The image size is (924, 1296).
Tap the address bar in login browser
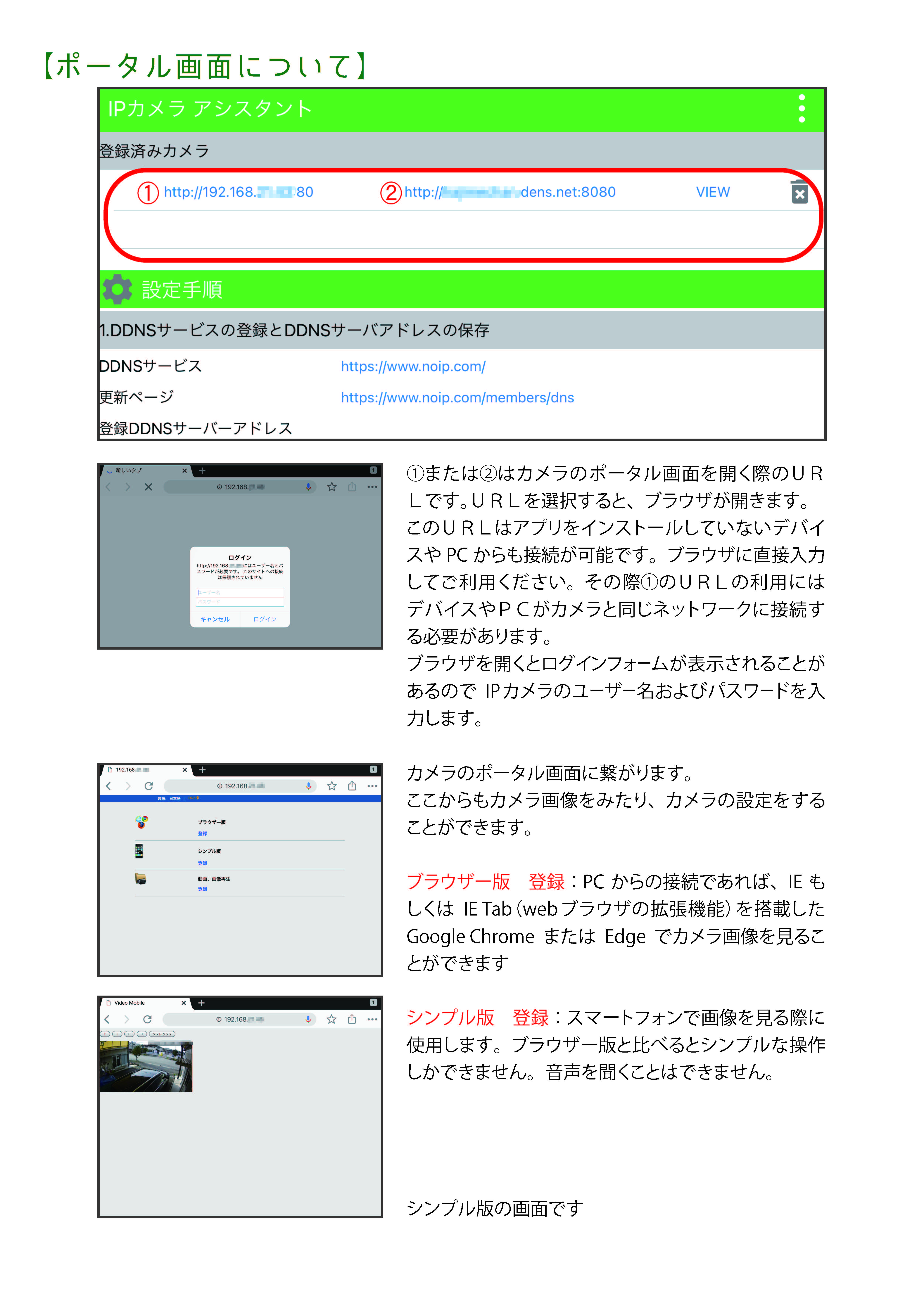point(240,487)
